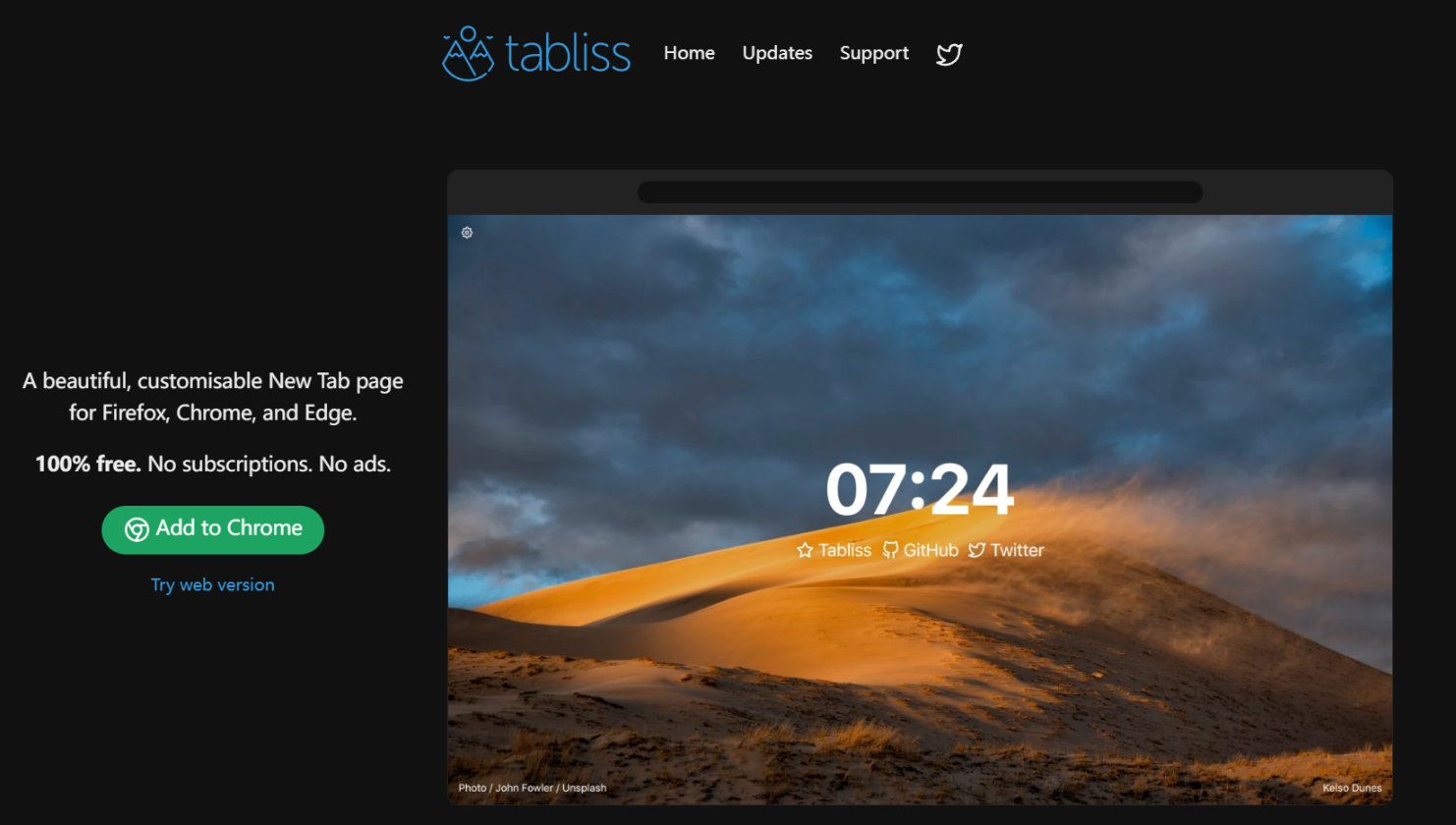
Task: Click the mock address bar in preview
Action: [x=920, y=192]
